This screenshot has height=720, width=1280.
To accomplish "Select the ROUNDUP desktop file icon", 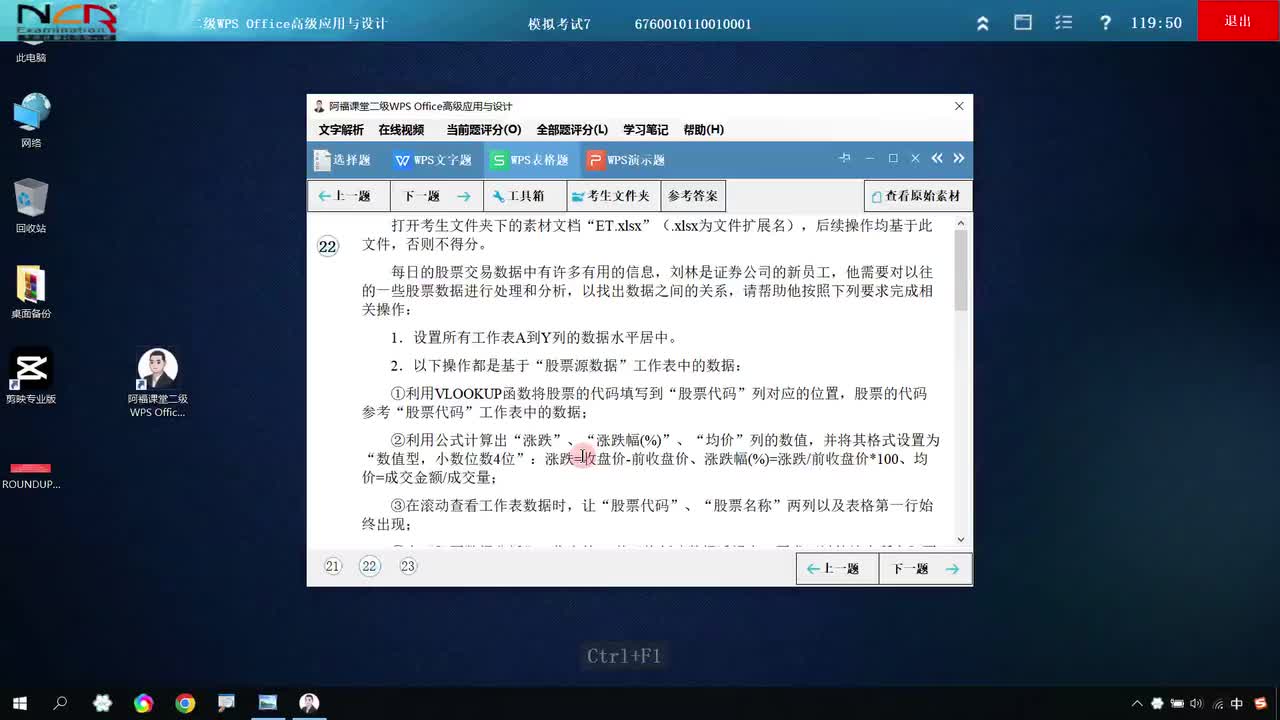I will 31,475.
